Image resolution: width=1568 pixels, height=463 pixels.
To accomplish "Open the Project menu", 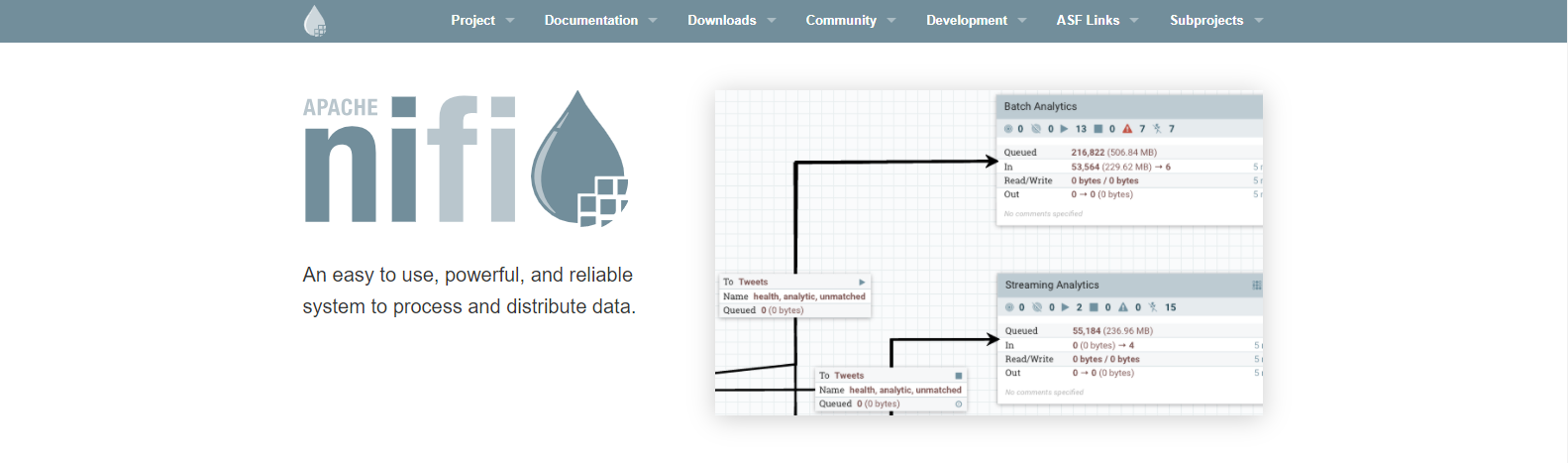I will coord(482,20).
